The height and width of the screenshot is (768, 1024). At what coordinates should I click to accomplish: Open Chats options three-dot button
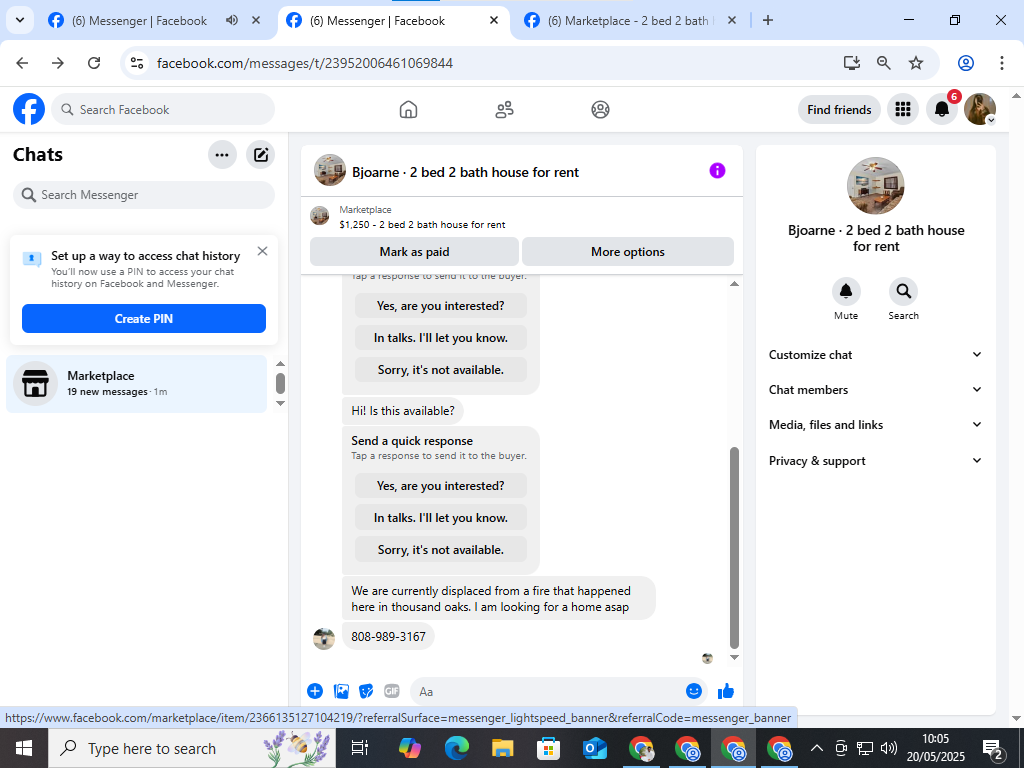point(222,155)
